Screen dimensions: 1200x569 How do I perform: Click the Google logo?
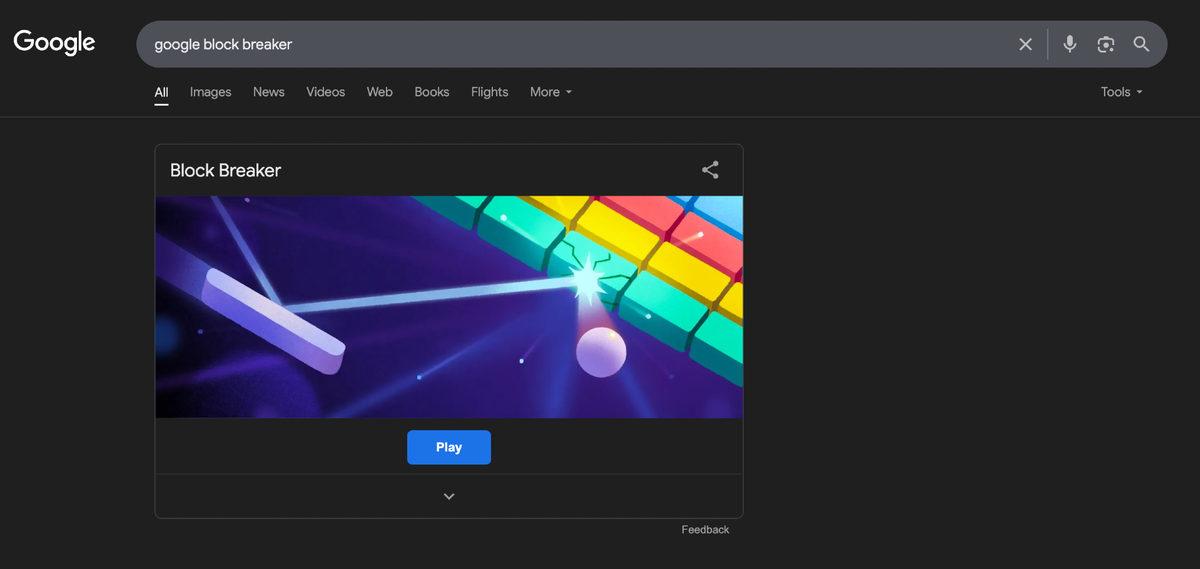click(54, 42)
